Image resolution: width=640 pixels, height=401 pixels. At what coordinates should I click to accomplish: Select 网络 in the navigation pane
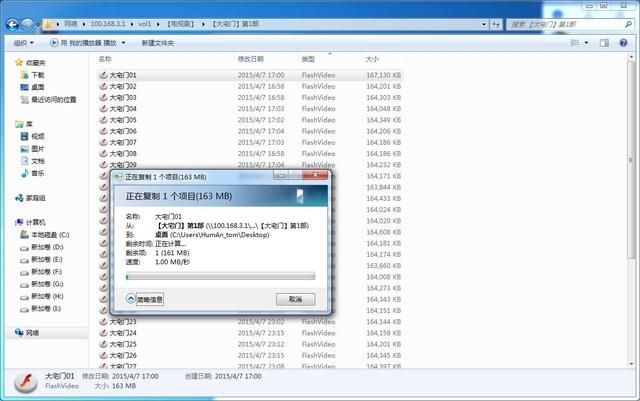(x=32, y=333)
